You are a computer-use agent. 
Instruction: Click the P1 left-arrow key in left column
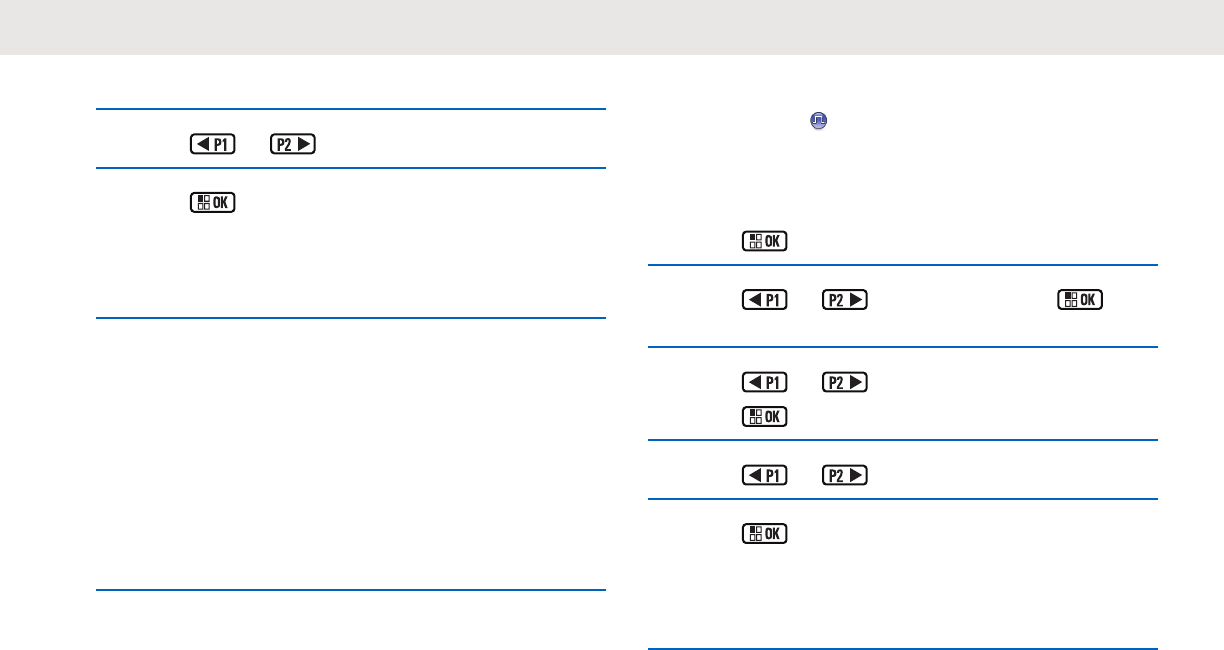pyautogui.click(x=211, y=144)
